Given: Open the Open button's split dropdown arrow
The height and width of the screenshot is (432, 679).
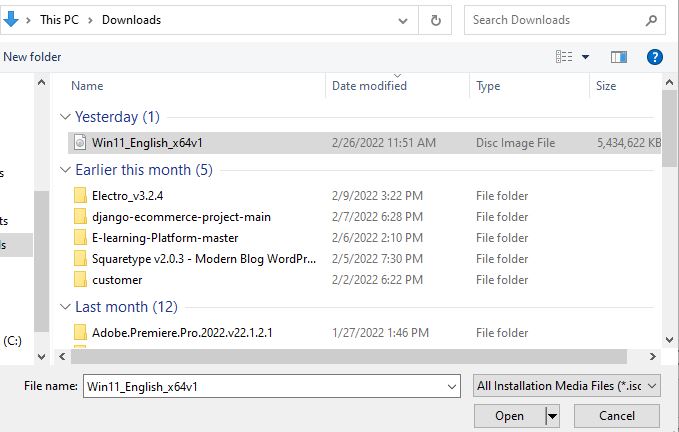Looking at the screenshot, I should 552,416.
